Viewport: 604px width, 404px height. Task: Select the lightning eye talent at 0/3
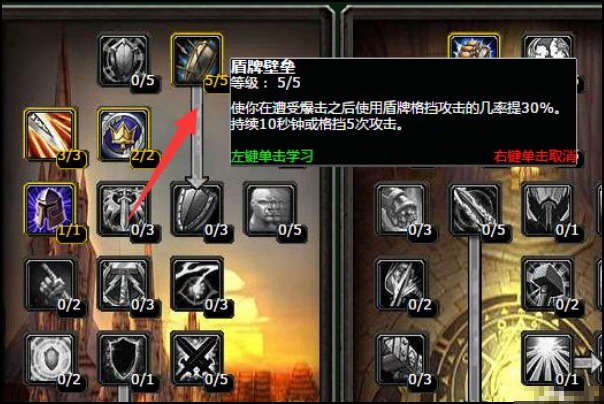[x=197, y=284]
